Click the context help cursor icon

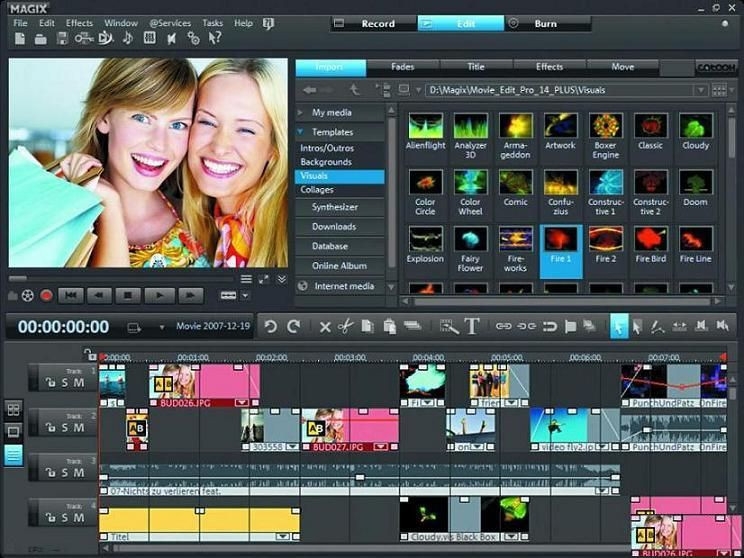(x=215, y=38)
